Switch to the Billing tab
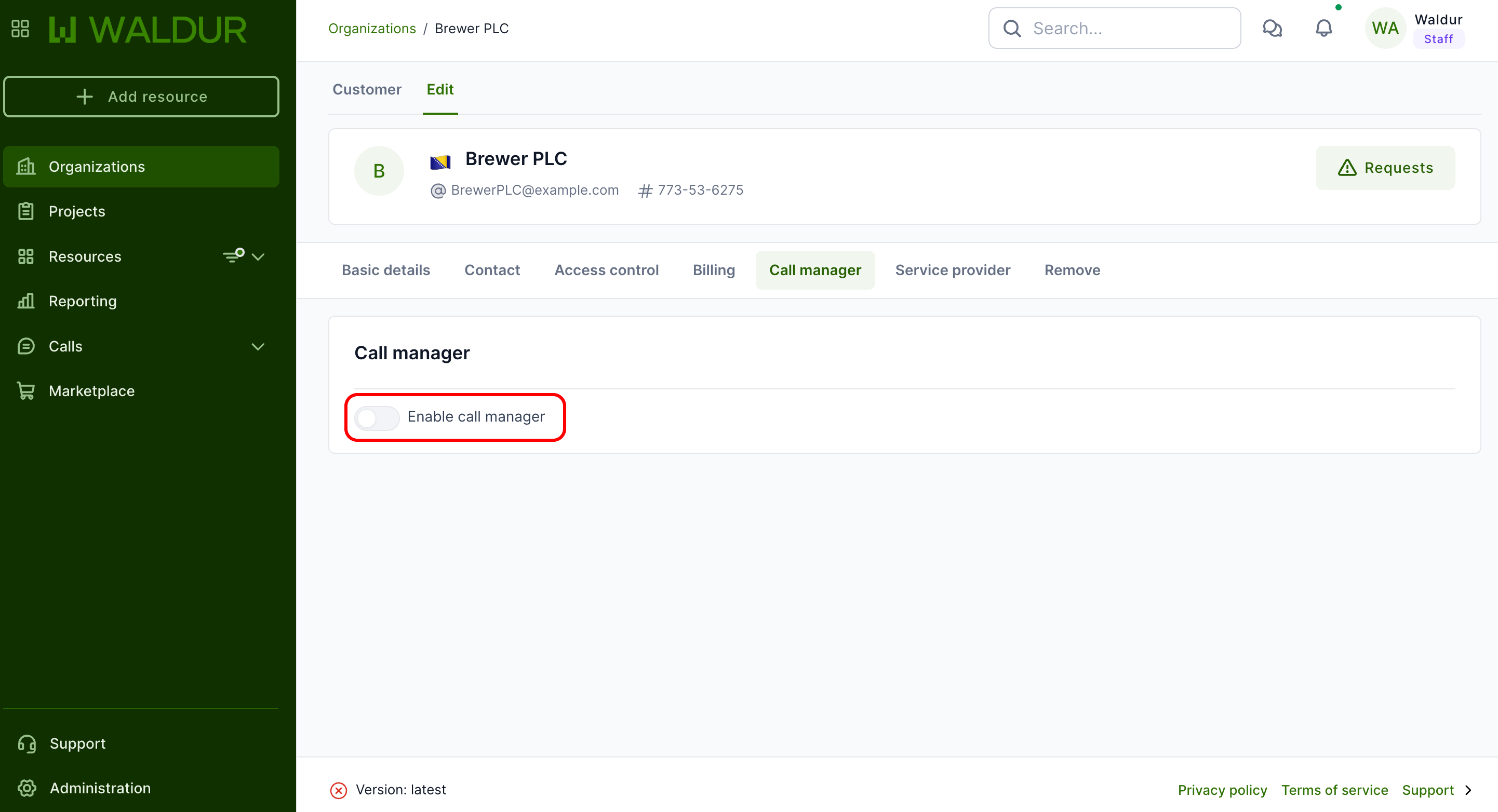The width and height of the screenshot is (1498, 812). pyautogui.click(x=714, y=270)
